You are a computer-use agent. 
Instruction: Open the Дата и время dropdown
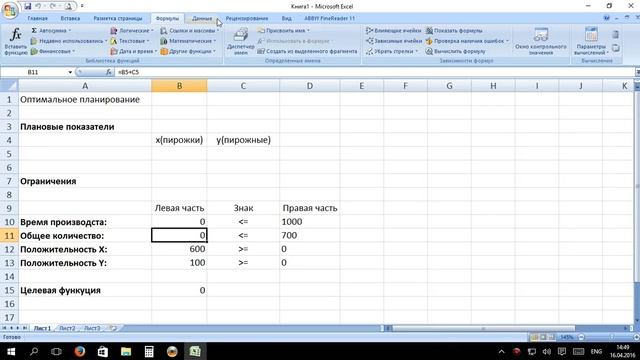(134, 51)
